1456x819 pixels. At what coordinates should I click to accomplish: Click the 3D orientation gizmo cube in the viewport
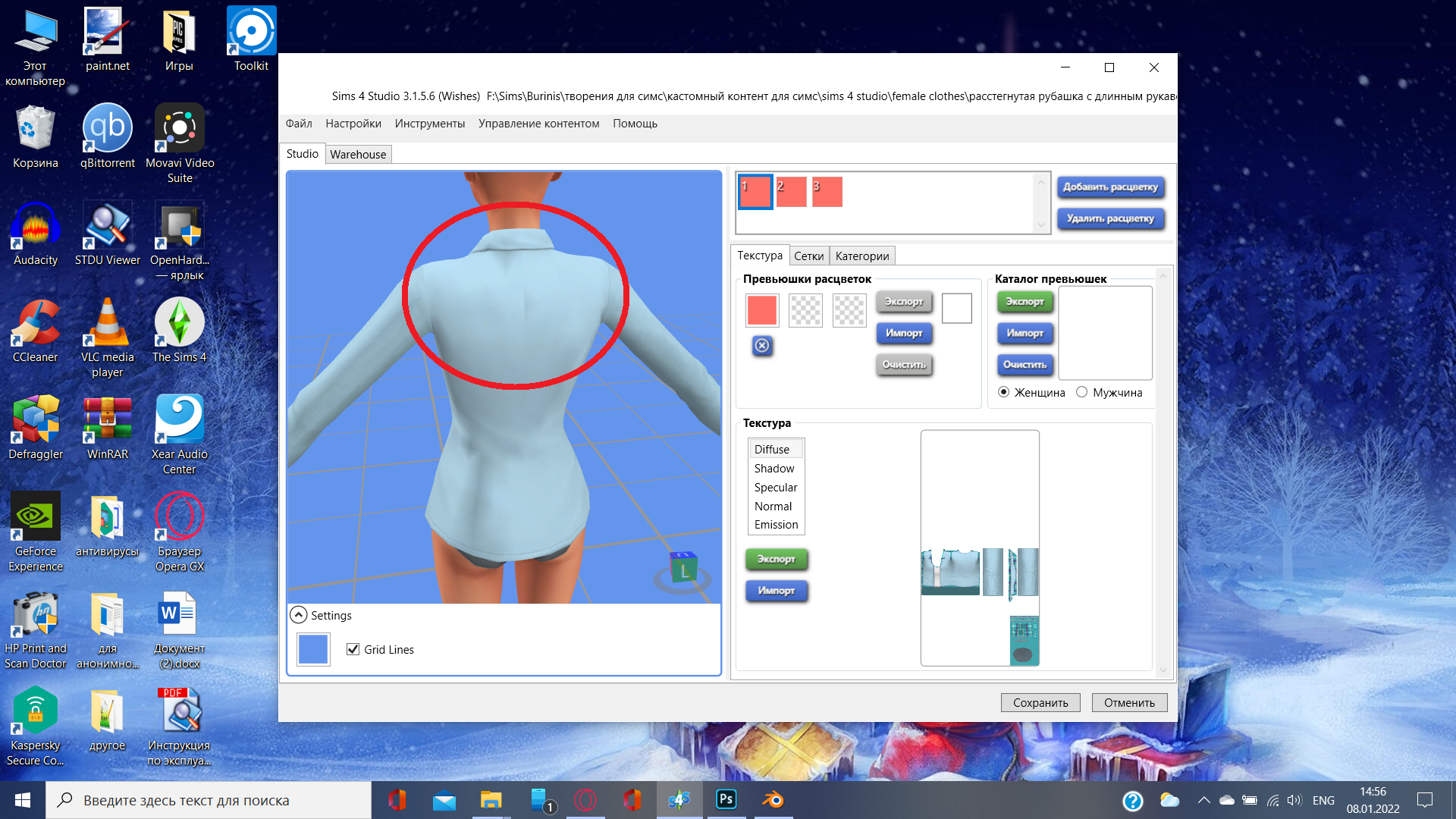[x=683, y=569]
